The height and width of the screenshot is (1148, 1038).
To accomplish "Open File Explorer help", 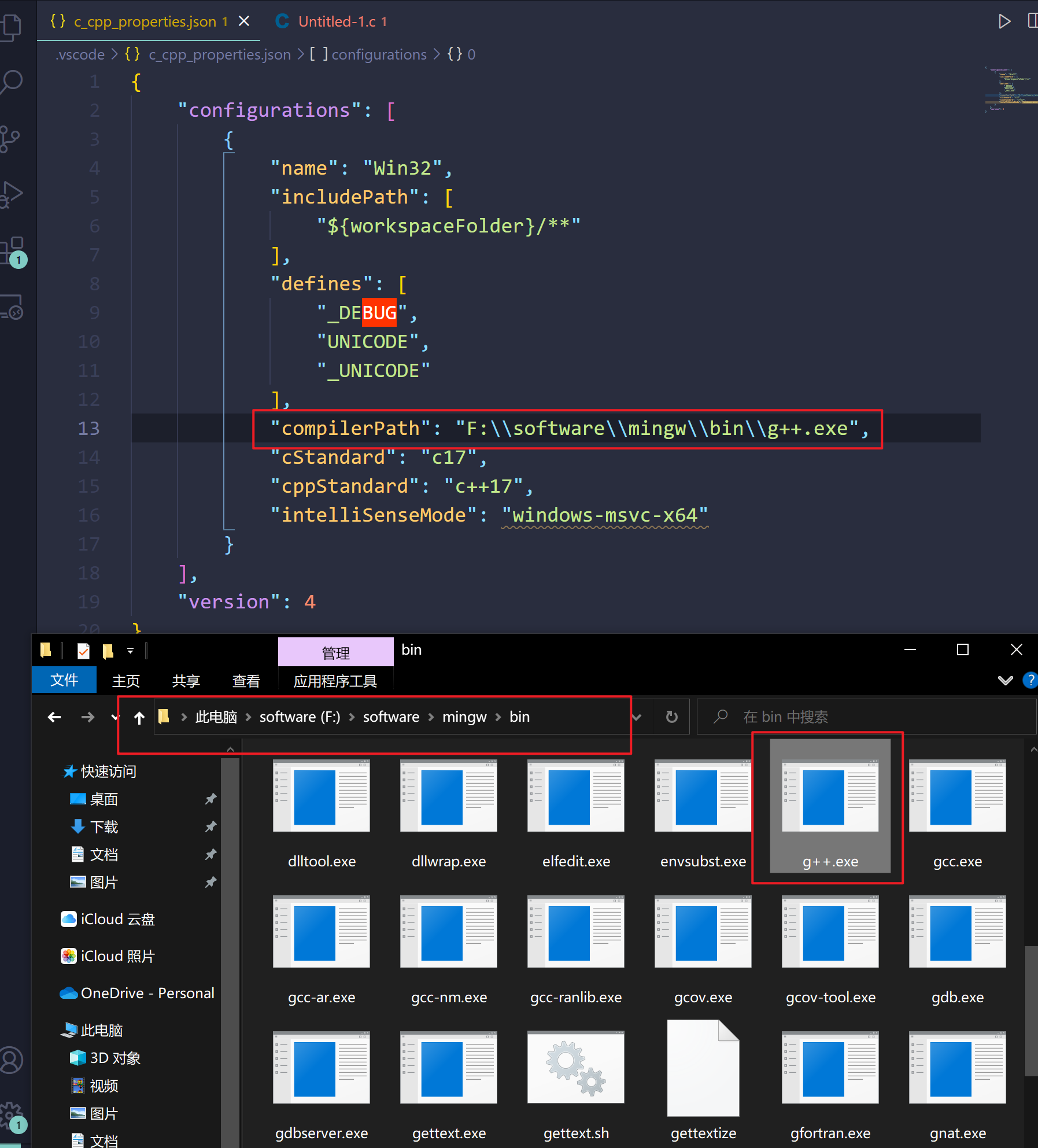I will tap(1030, 680).
